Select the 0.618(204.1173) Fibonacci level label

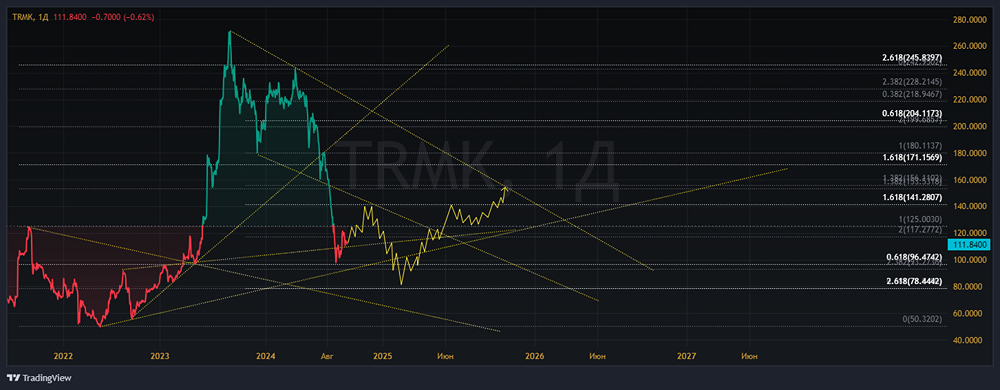click(x=912, y=113)
